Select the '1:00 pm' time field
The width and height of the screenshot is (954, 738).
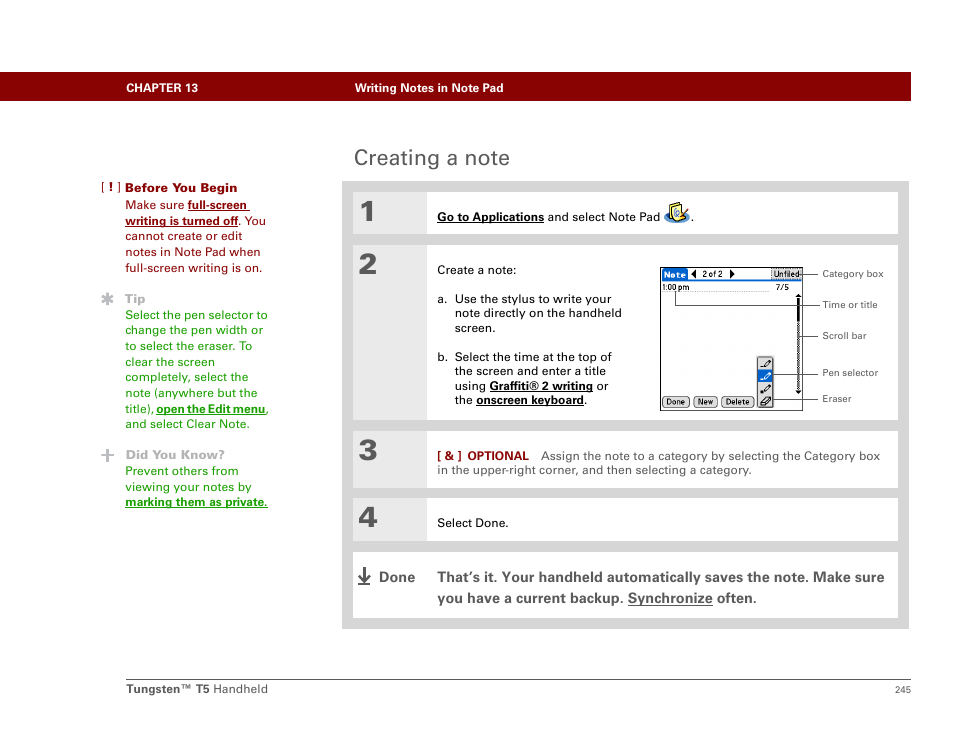pos(675,287)
